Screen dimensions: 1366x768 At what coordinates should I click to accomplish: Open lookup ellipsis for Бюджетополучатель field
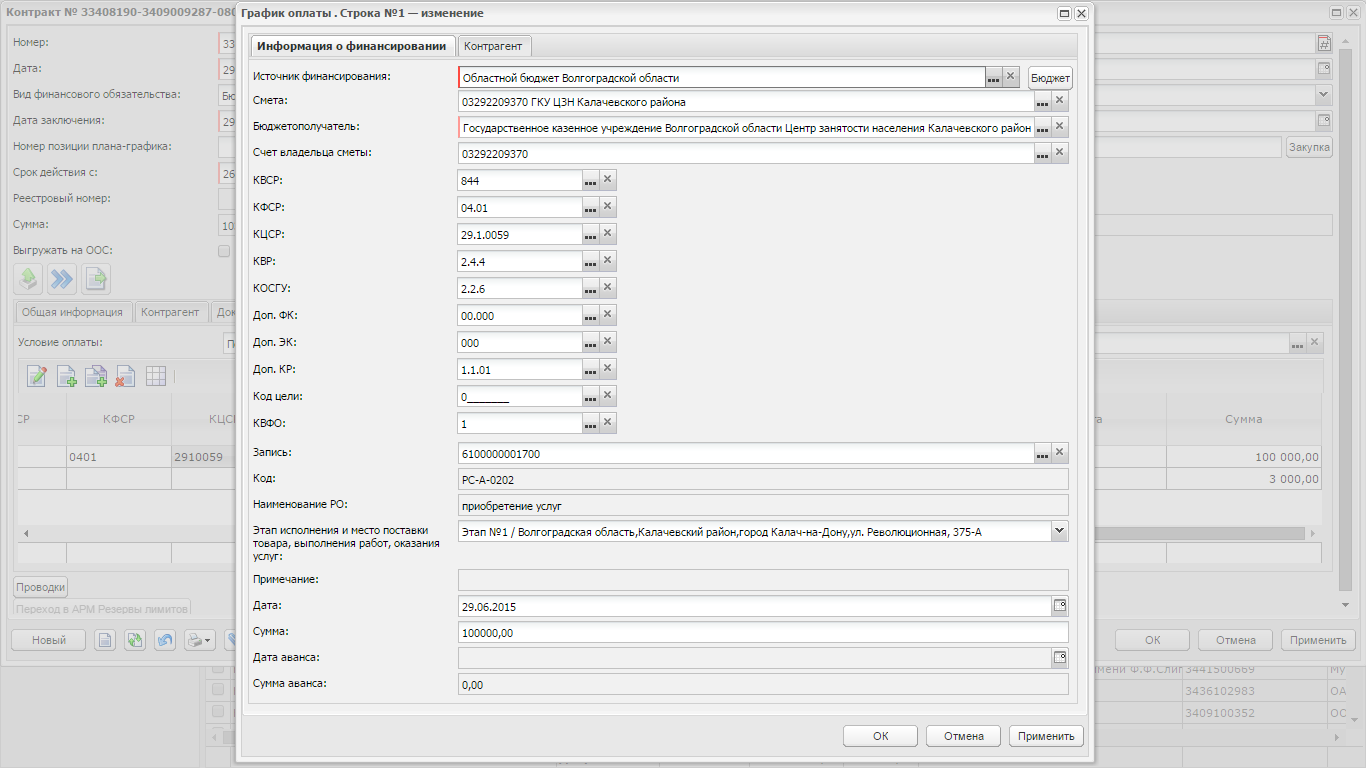1043,128
